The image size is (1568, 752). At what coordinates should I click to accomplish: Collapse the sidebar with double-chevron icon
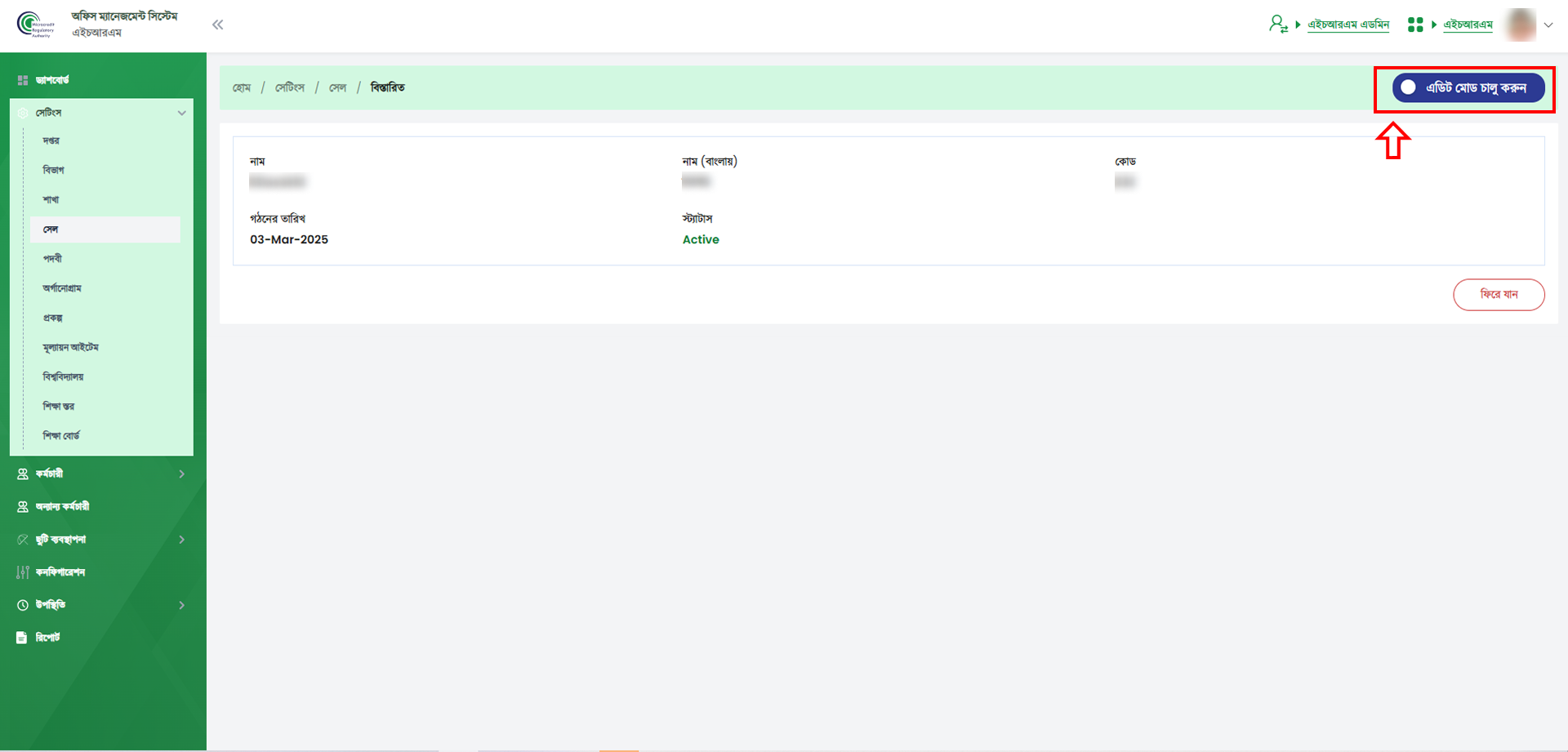217,24
